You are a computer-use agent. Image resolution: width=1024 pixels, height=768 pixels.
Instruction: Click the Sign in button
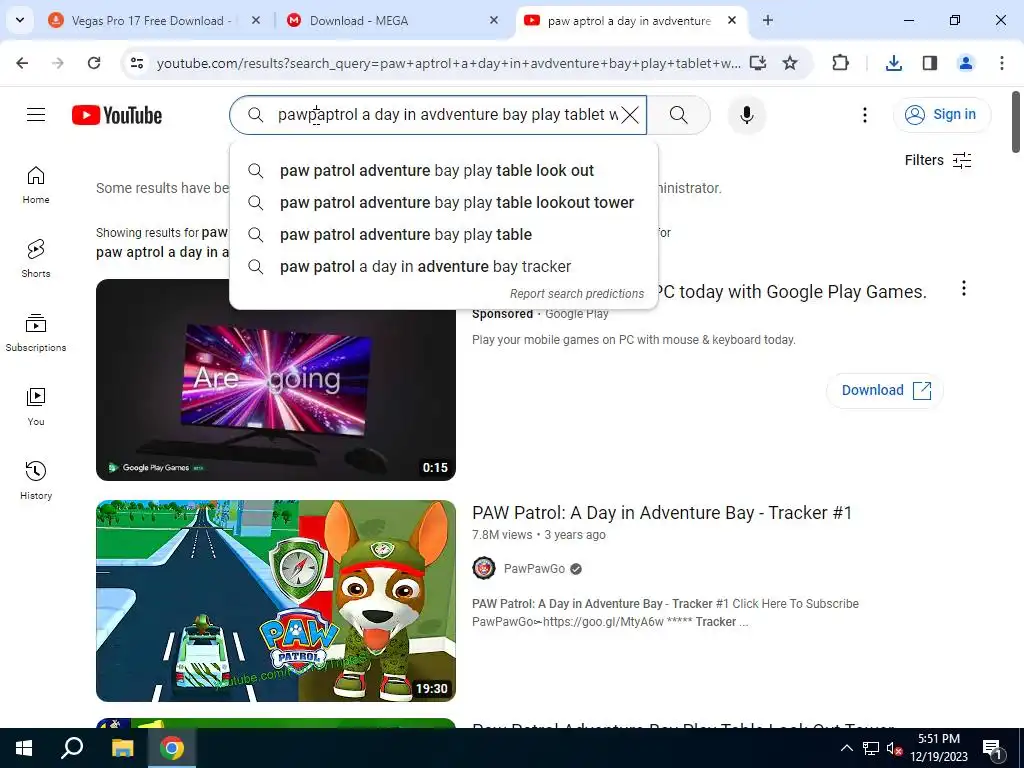[941, 114]
